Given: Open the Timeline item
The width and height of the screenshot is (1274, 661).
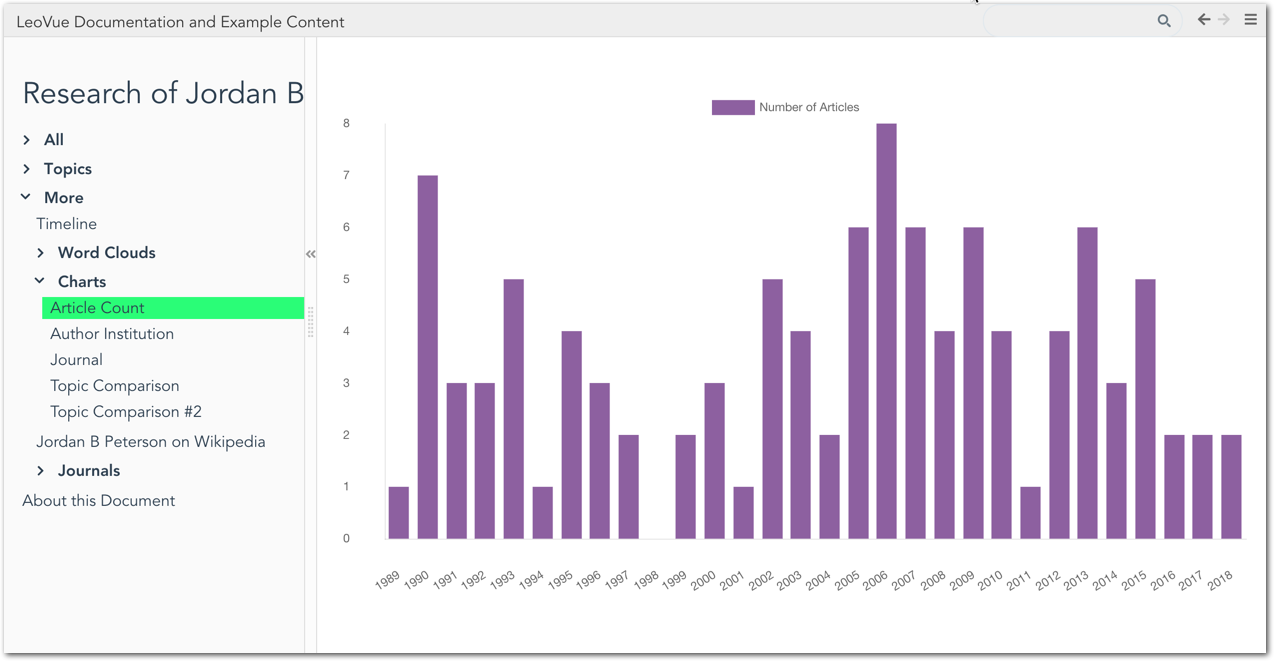Looking at the screenshot, I should [x=66, y=224].
